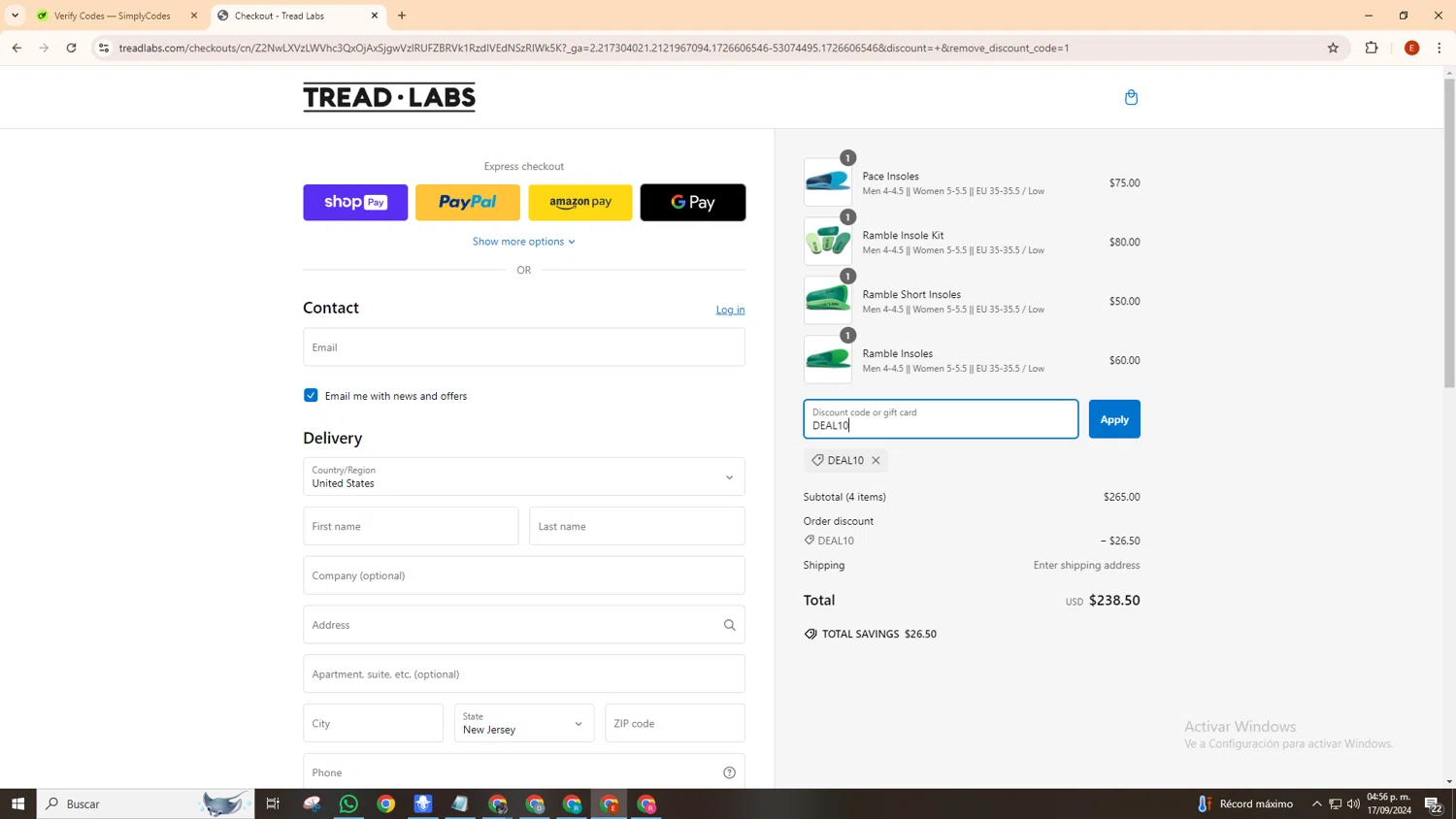This screenshot has height=819, width=1456.
Task: Open the Chrome profile avatar icon
Action: click(x=1411, y=48)
